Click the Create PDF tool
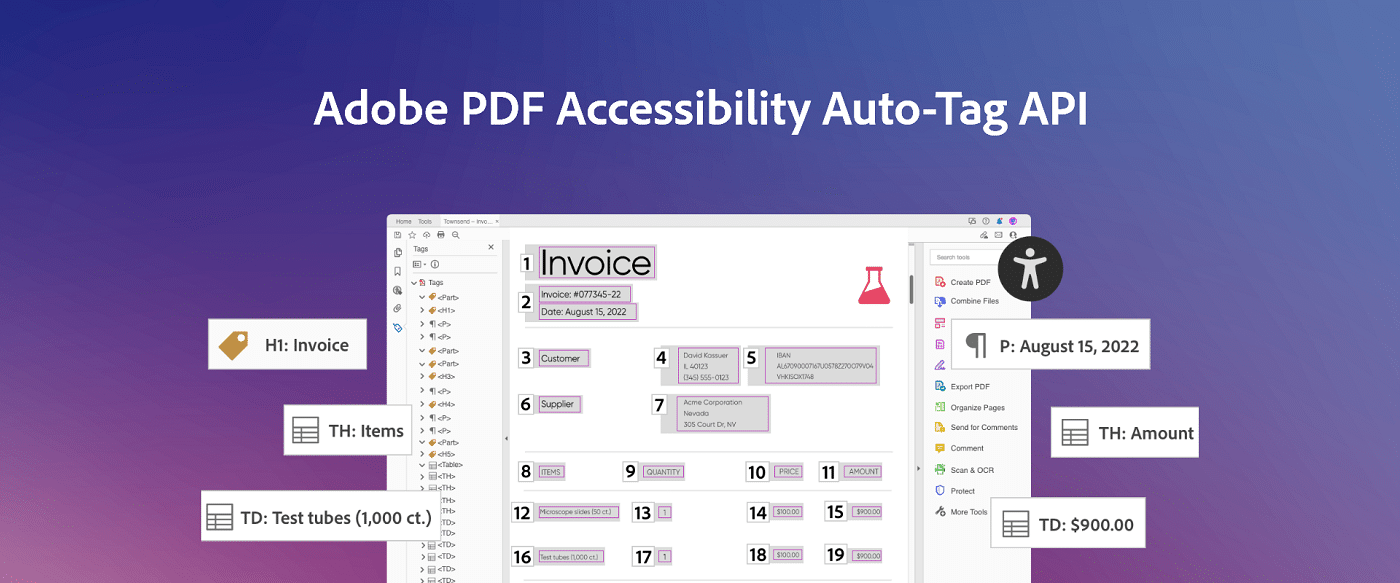Viewport: 1400px width, 583px height. click(969, 282)
